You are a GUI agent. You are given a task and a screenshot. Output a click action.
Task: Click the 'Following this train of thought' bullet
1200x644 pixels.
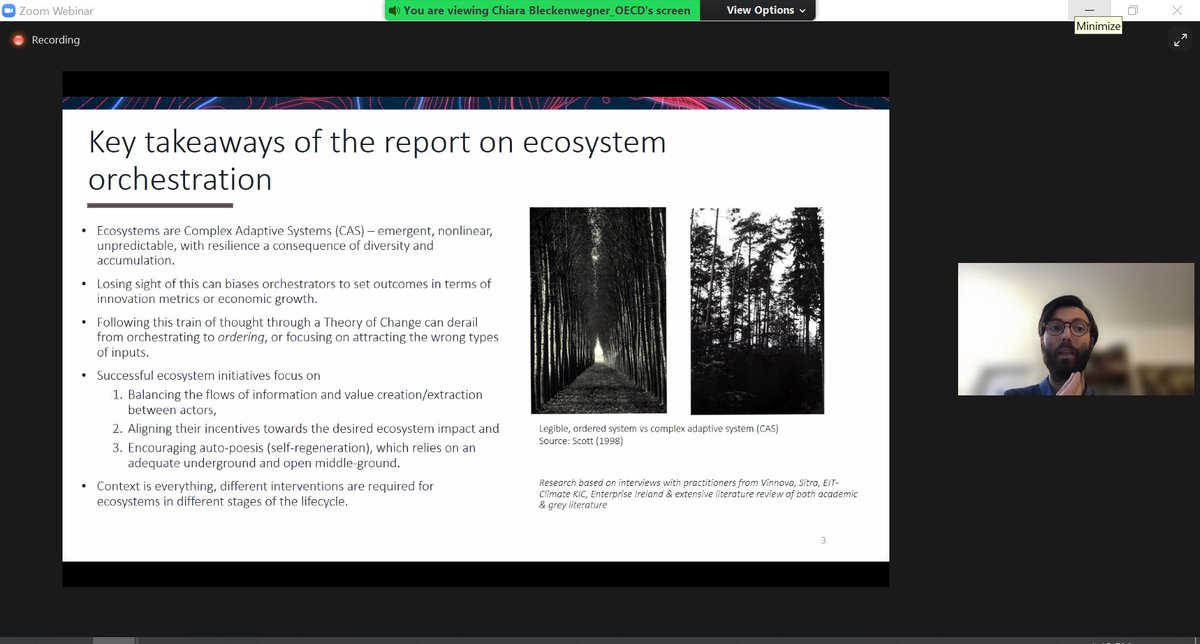(297, 337)
